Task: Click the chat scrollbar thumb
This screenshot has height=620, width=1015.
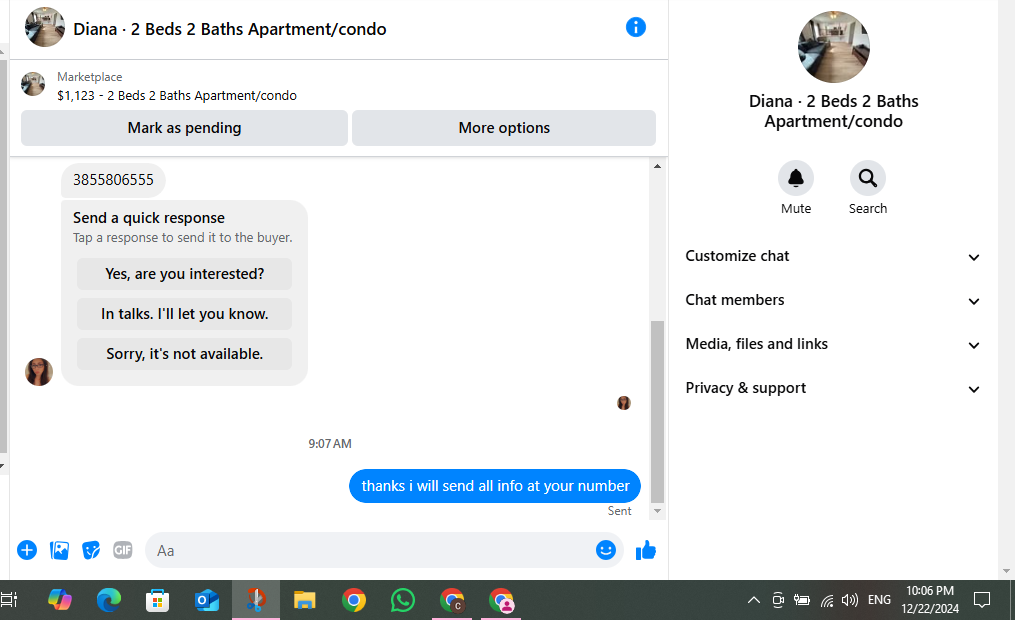Action: point(657,411)
